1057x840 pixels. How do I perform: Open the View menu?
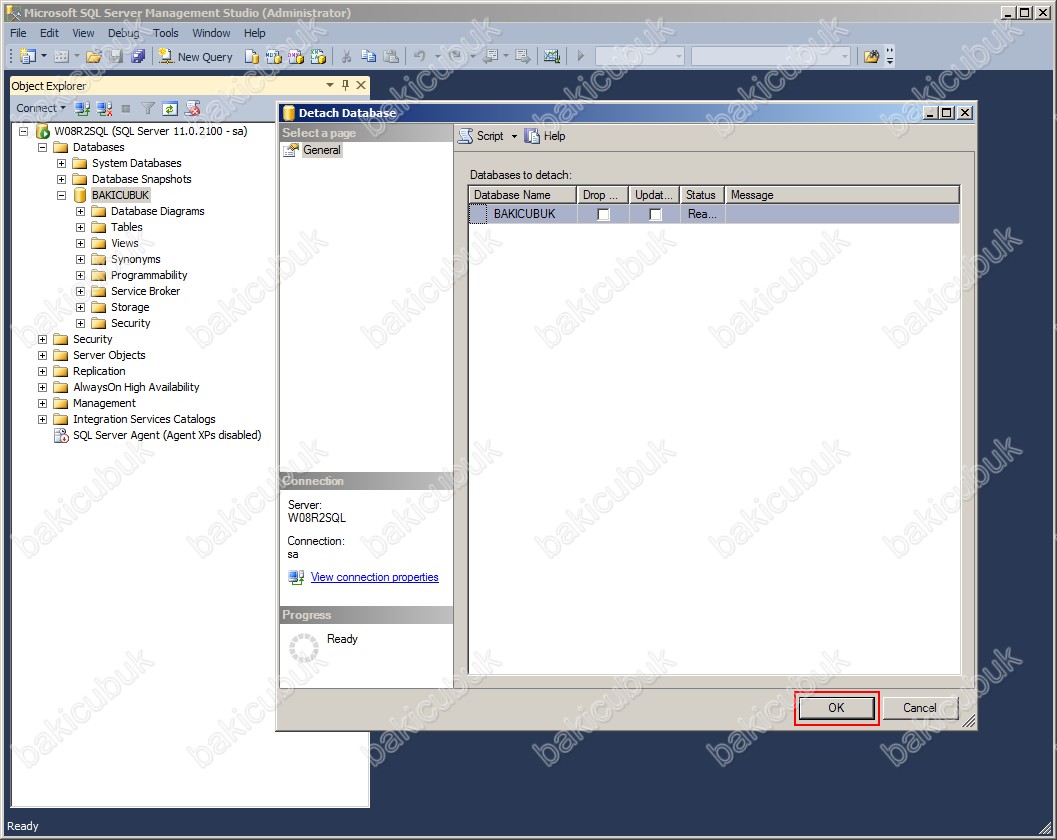[x=83, y=33]
